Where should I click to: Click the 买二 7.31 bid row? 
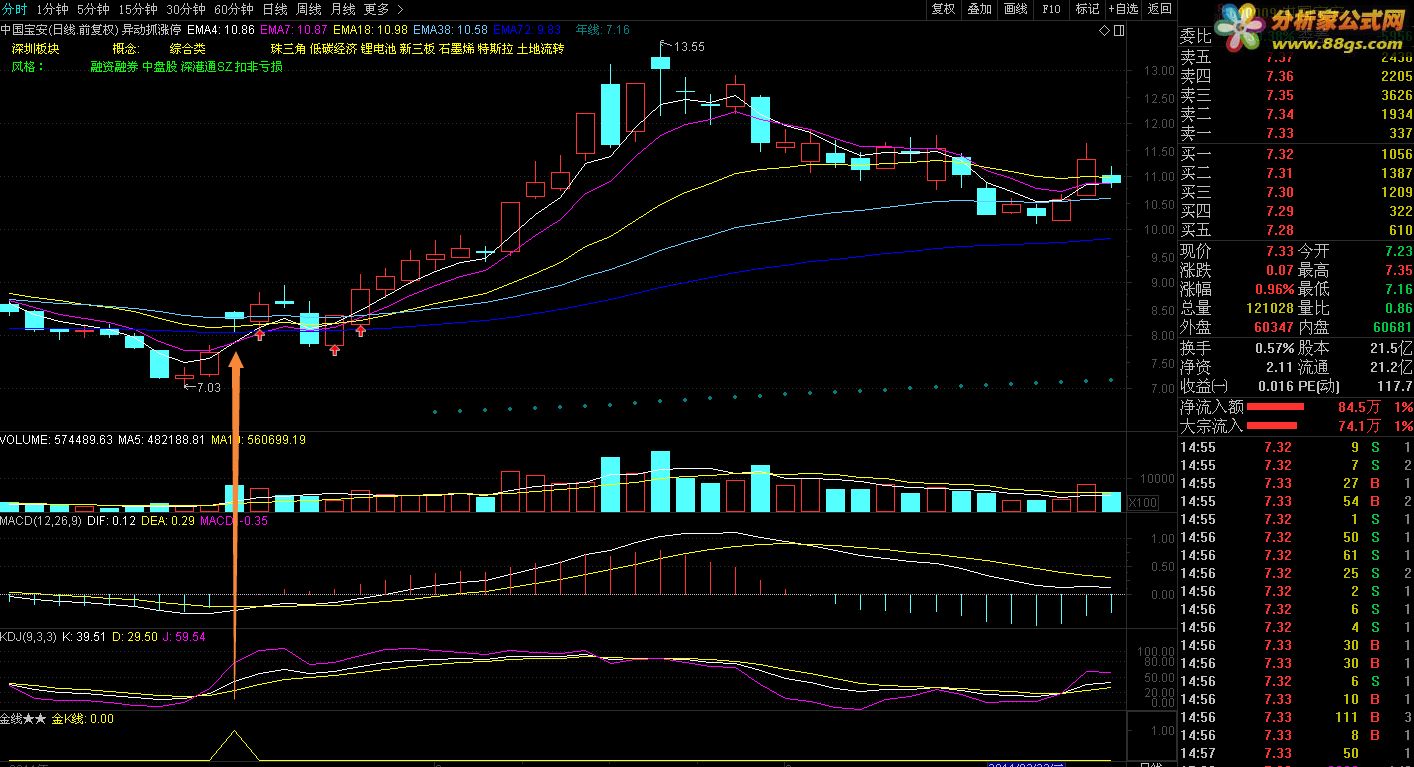1296,173
